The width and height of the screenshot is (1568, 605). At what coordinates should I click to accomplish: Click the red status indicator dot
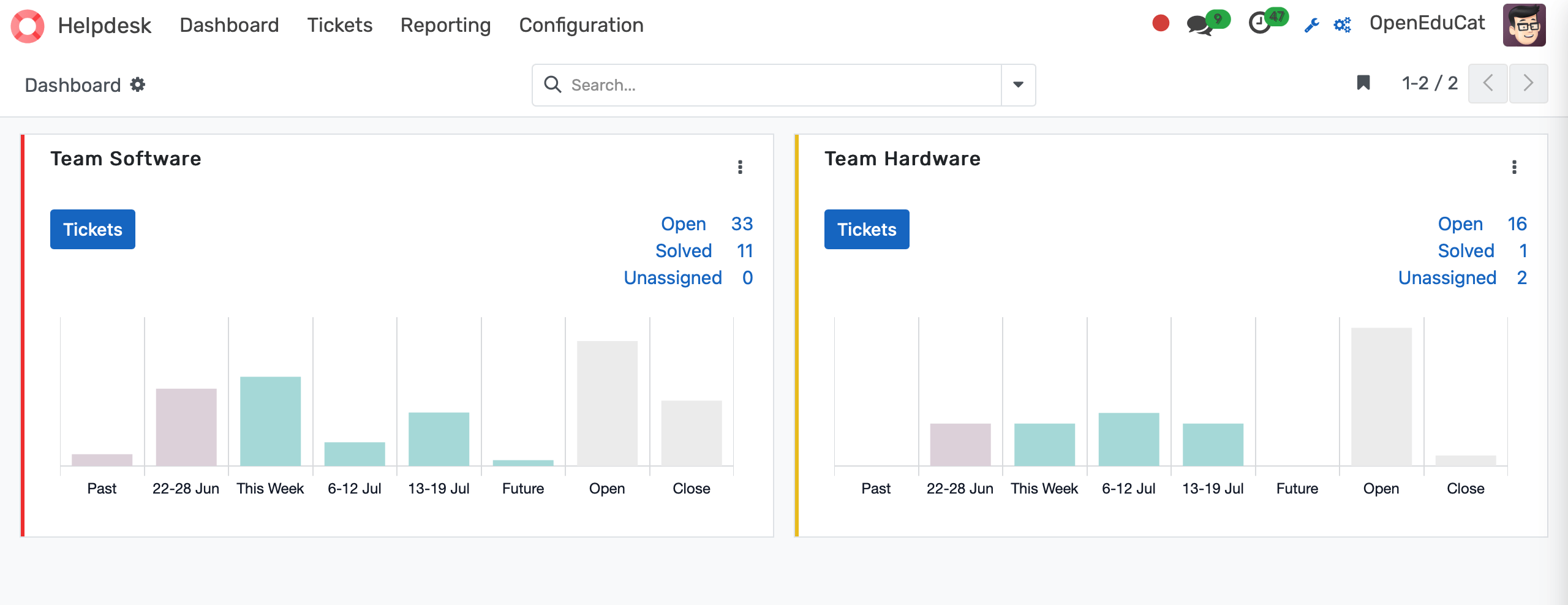pos(1161,23)
